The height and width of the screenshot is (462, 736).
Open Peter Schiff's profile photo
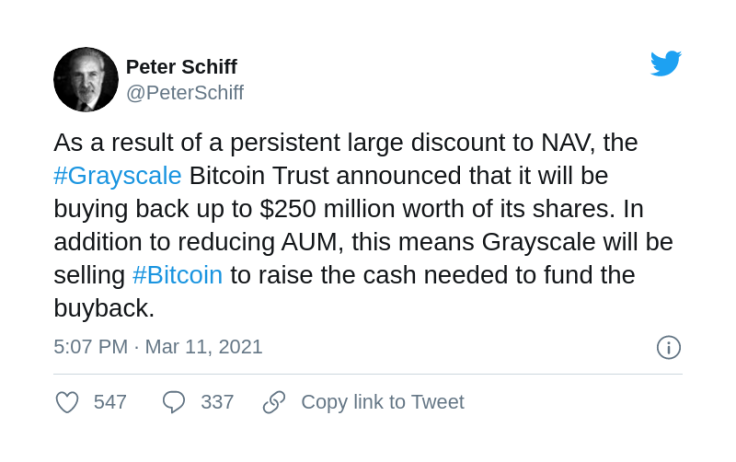(x=86, y=79)
